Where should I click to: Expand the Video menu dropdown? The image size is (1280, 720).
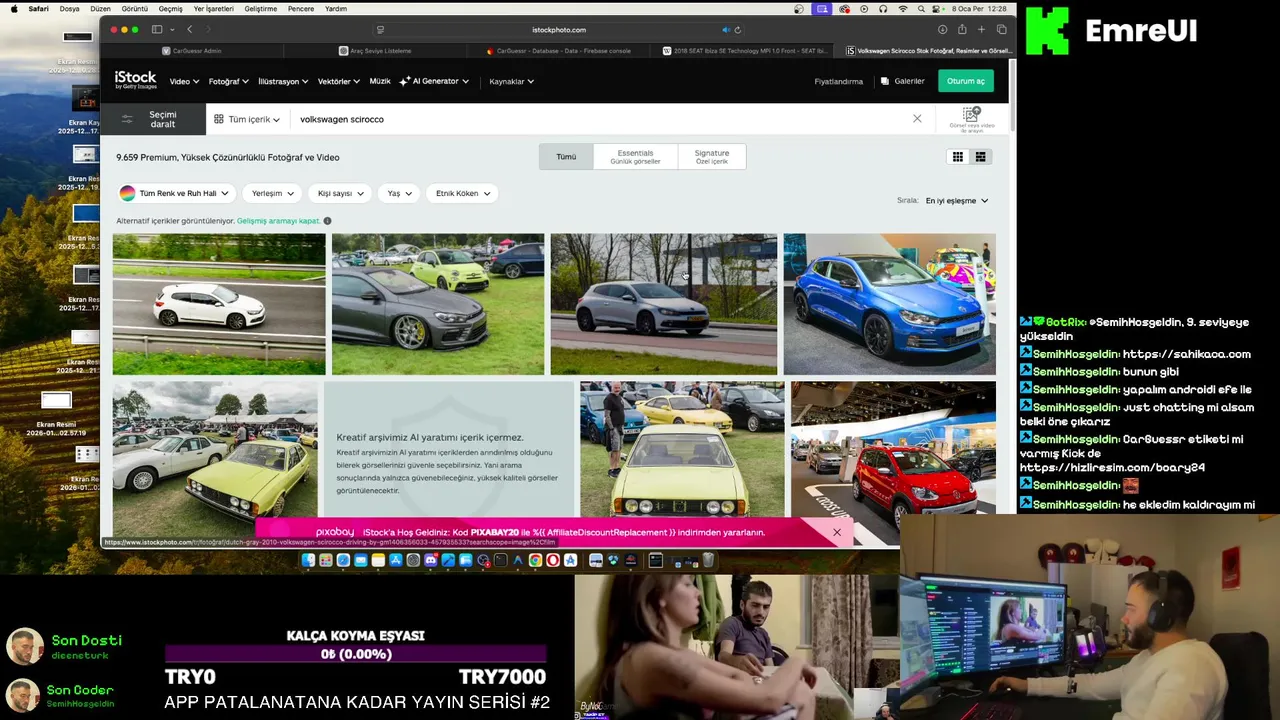pos(183,81)
